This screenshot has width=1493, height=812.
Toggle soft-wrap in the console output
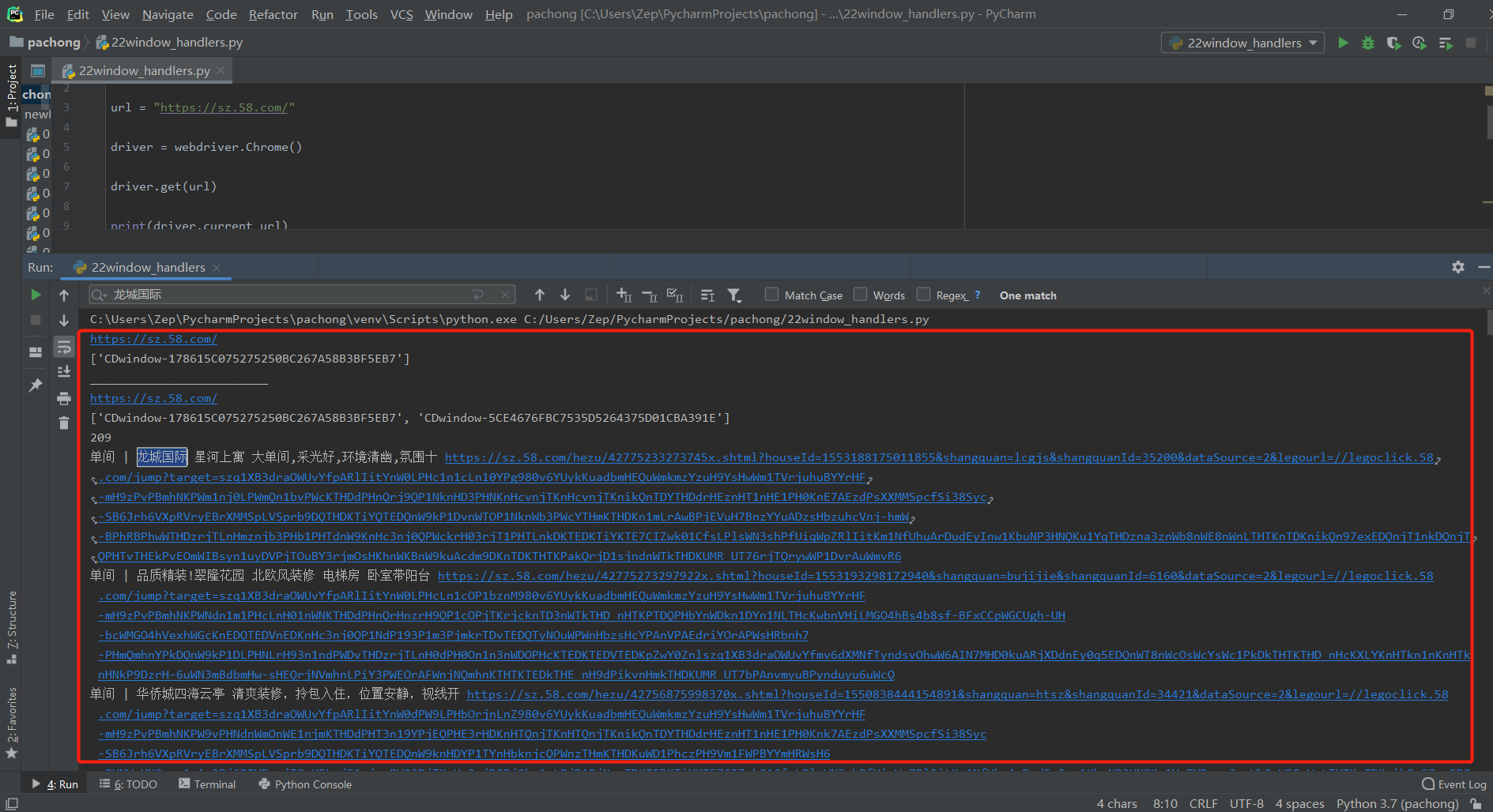64,347
